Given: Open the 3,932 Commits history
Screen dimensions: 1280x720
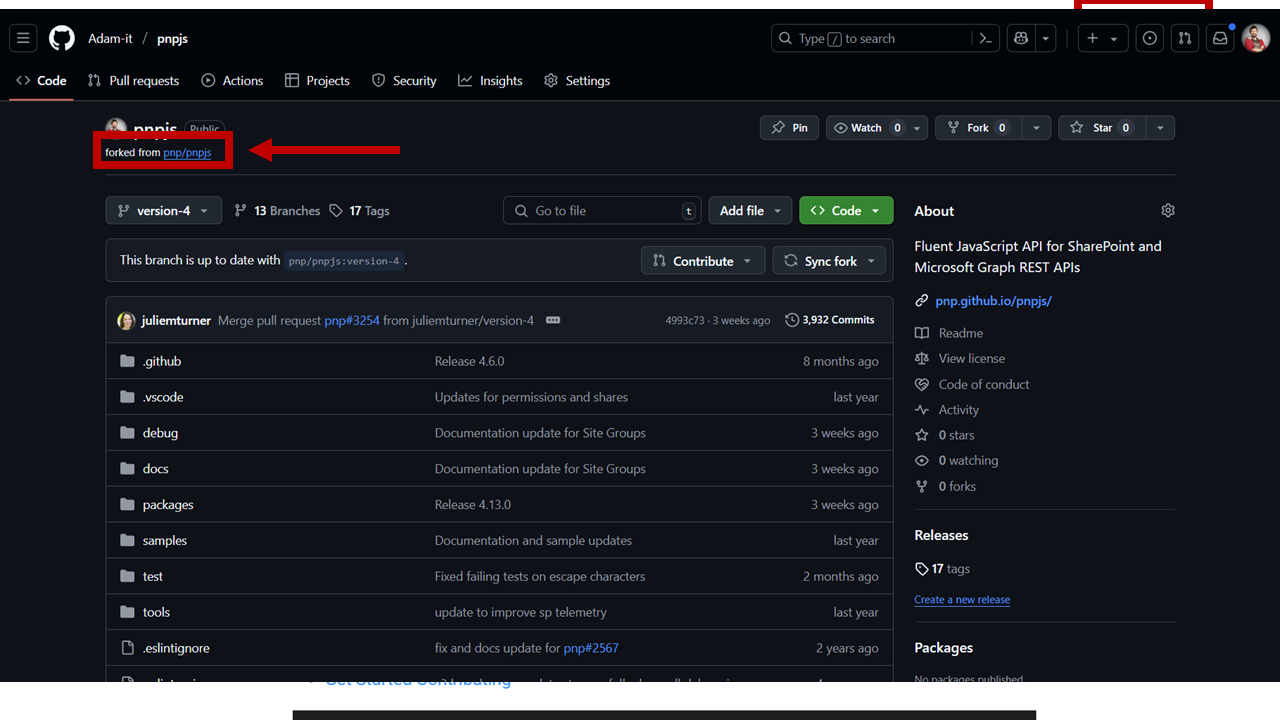Looking at the screenshot, I should [x=830, y=320].
